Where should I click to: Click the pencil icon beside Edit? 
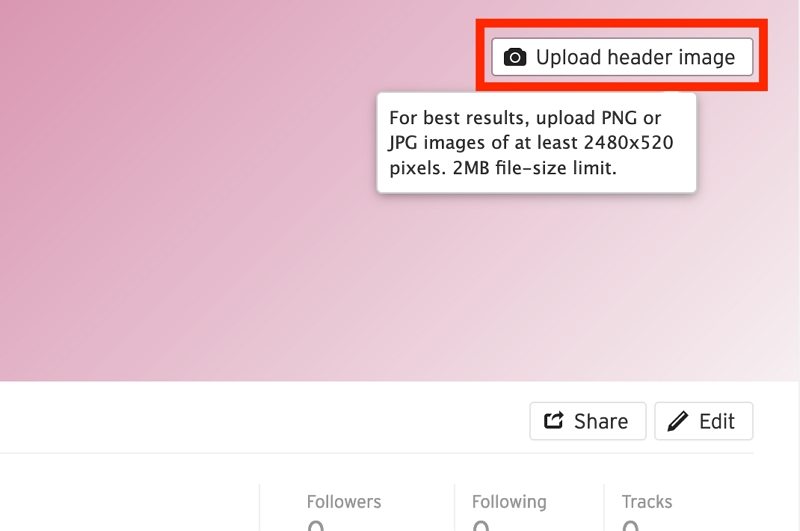(678, 421)
